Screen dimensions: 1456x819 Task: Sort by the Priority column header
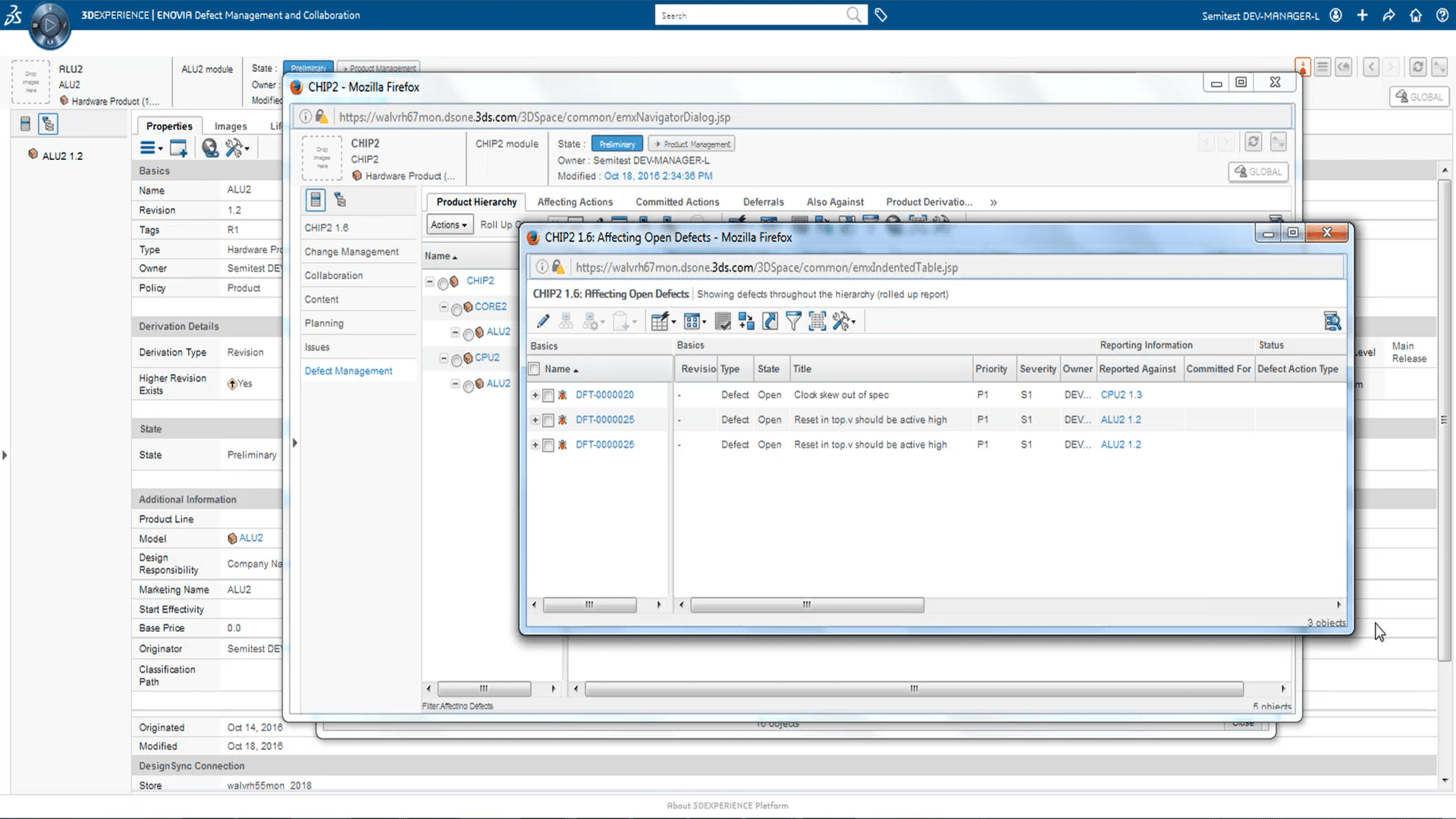(x=991, y=369)
